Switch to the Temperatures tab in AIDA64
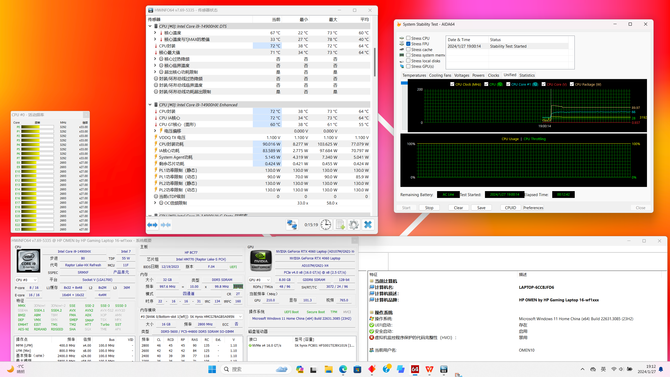This screenshot has height=377, width=670. click(414, 75)
